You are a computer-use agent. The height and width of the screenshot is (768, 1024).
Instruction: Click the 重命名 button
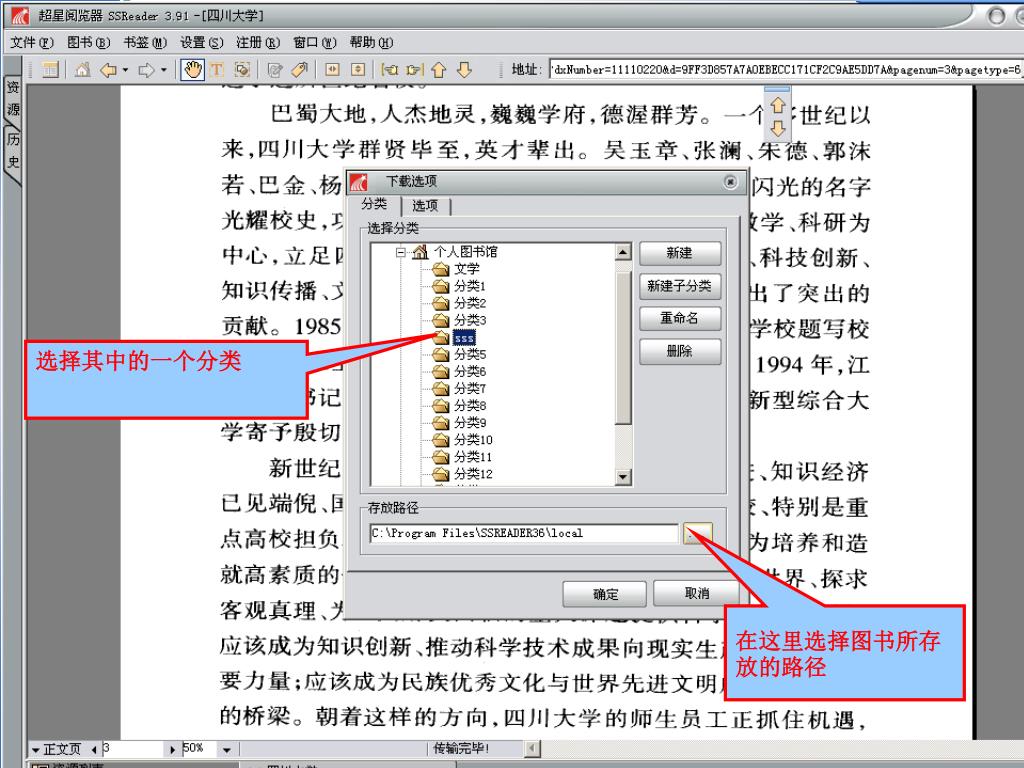coord(680,319)
